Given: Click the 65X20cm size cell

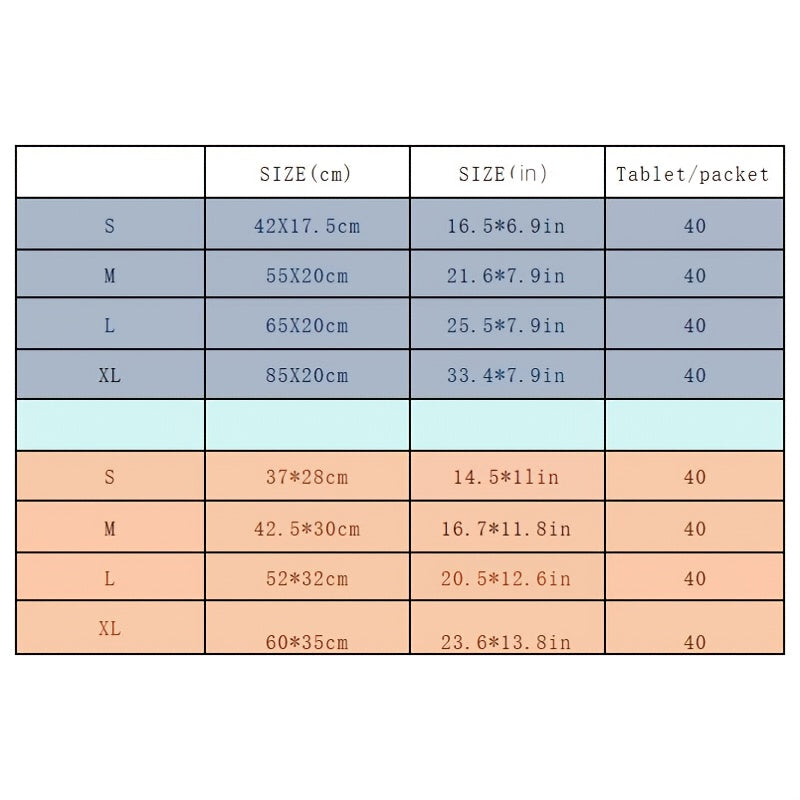Looking at the screenshot, I should [x=306, y=326].
